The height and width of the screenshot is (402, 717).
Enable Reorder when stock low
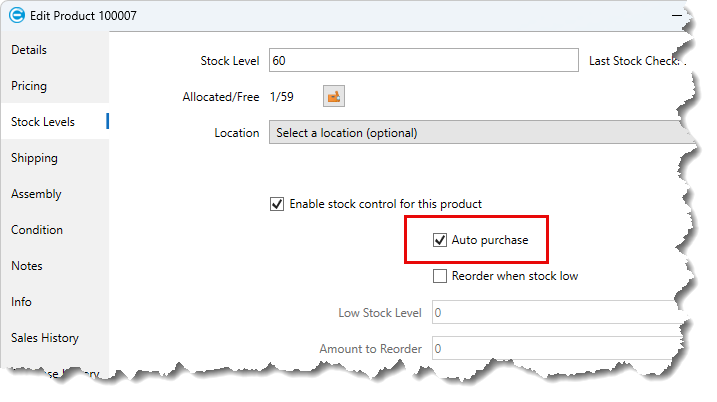point(439,276)
